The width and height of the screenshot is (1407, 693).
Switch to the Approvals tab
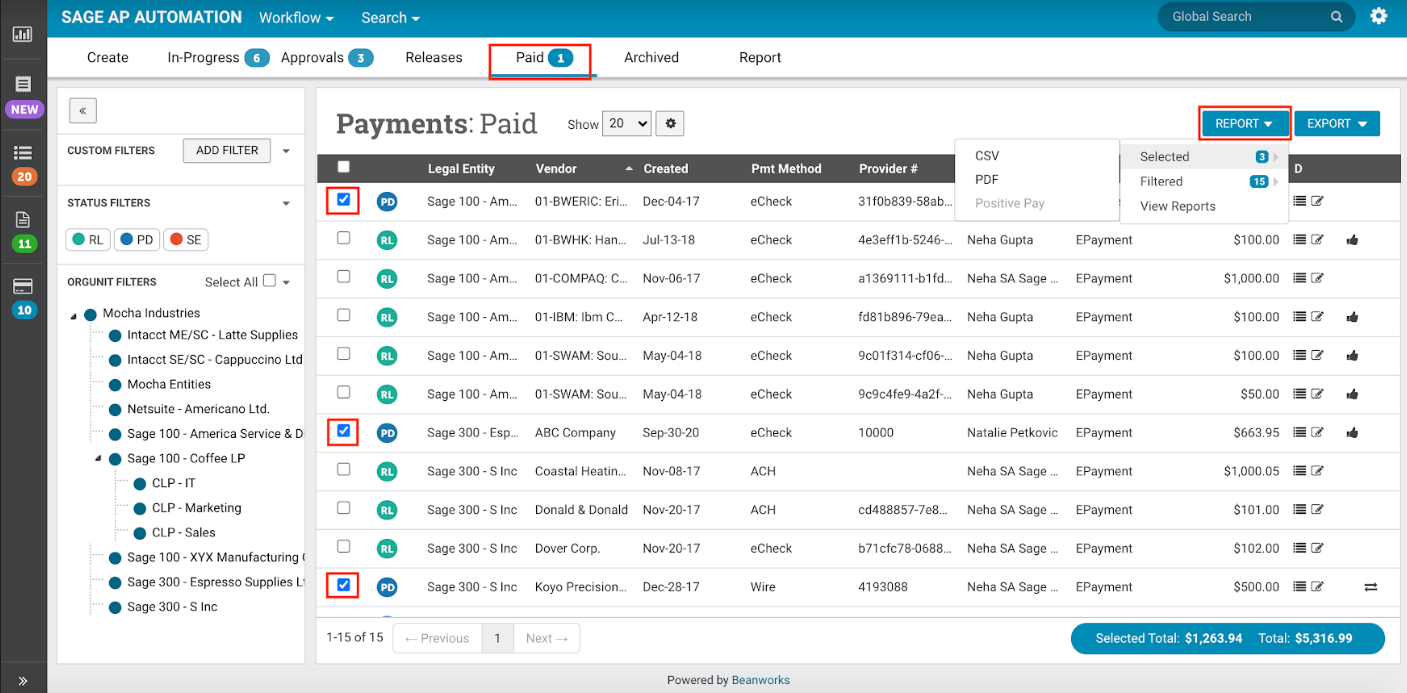pos(327,58)
